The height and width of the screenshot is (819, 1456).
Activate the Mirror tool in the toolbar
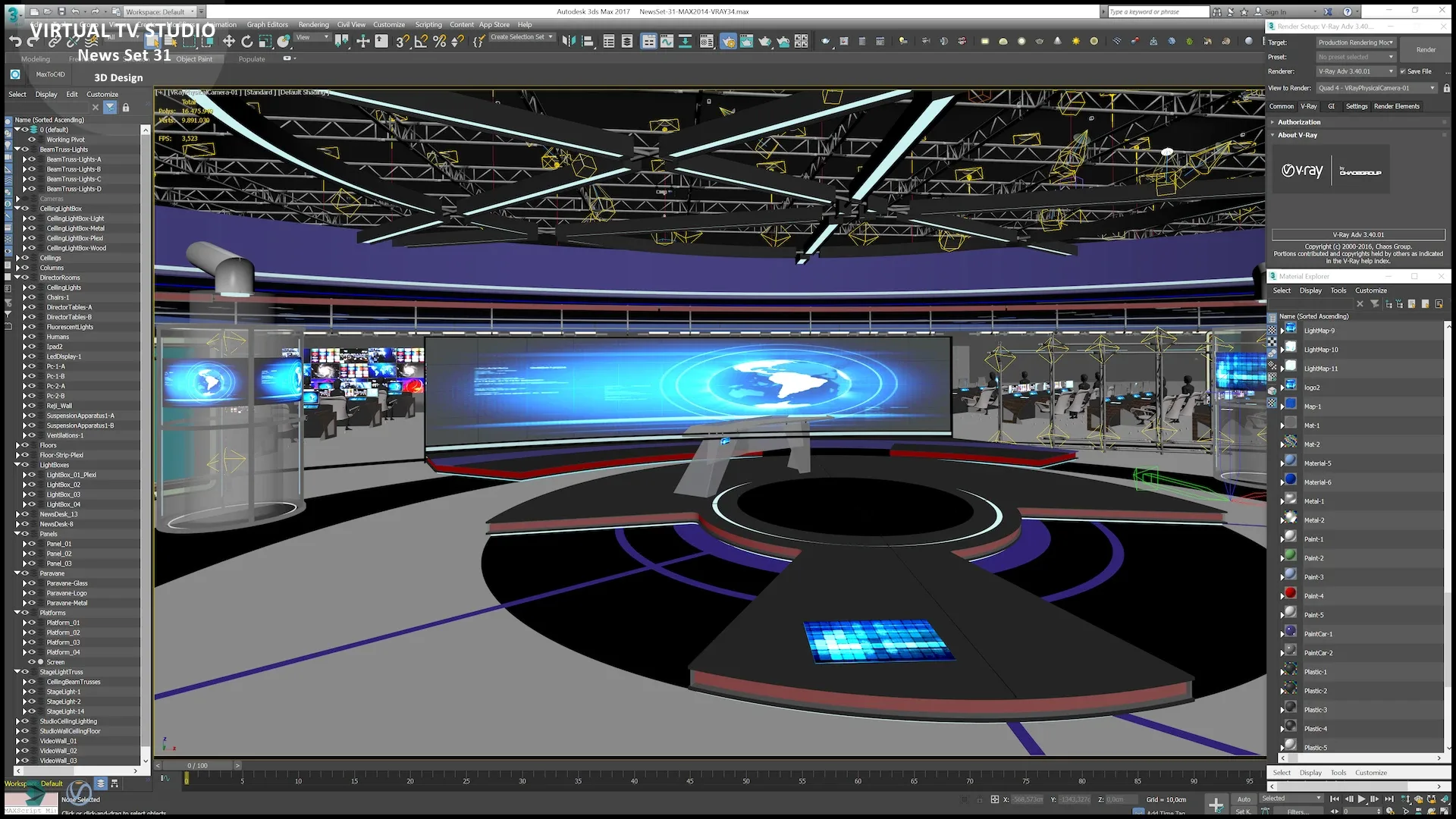click(x=569, y=42)
